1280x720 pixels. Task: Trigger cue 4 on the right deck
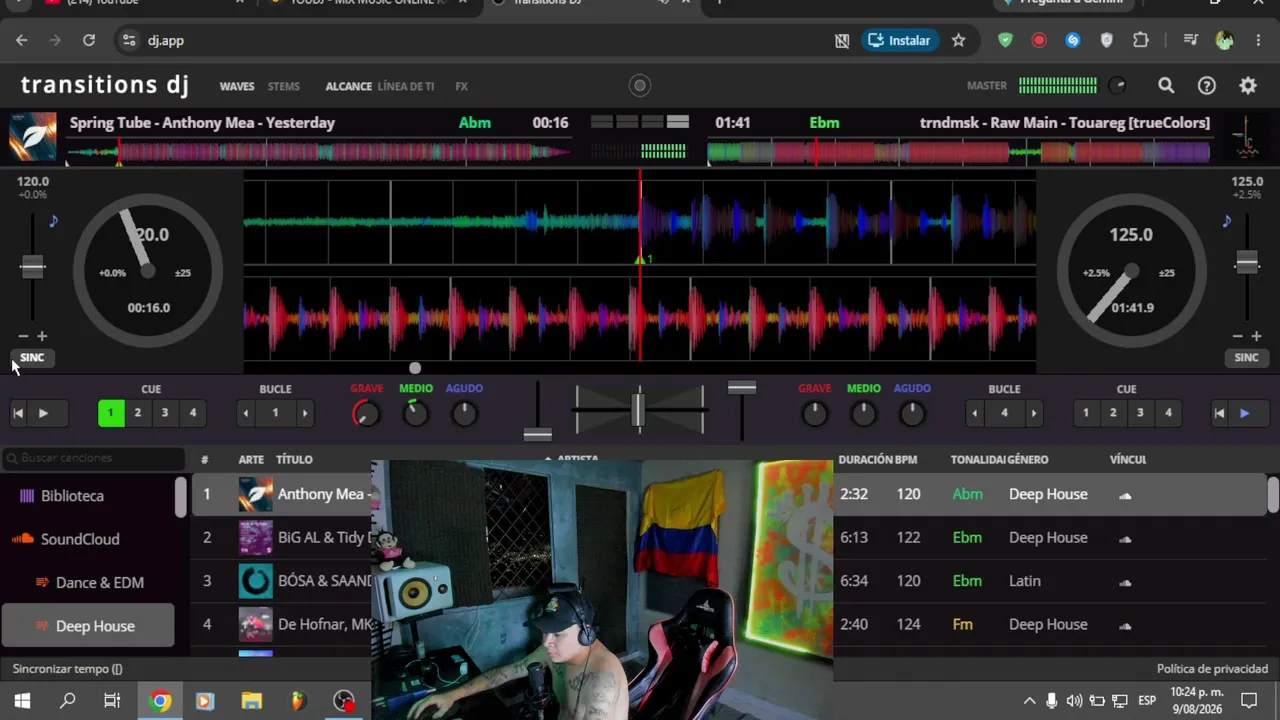click(x=1168, y=413)
